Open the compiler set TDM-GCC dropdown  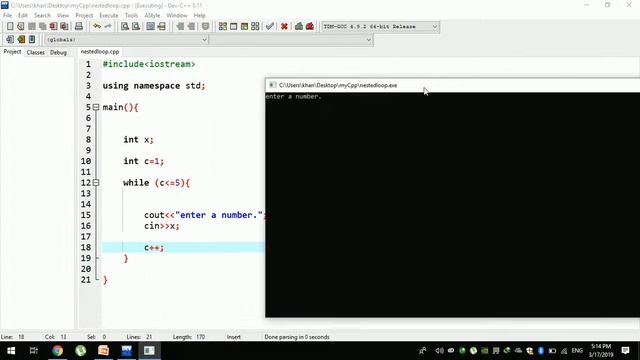(380, 27)
